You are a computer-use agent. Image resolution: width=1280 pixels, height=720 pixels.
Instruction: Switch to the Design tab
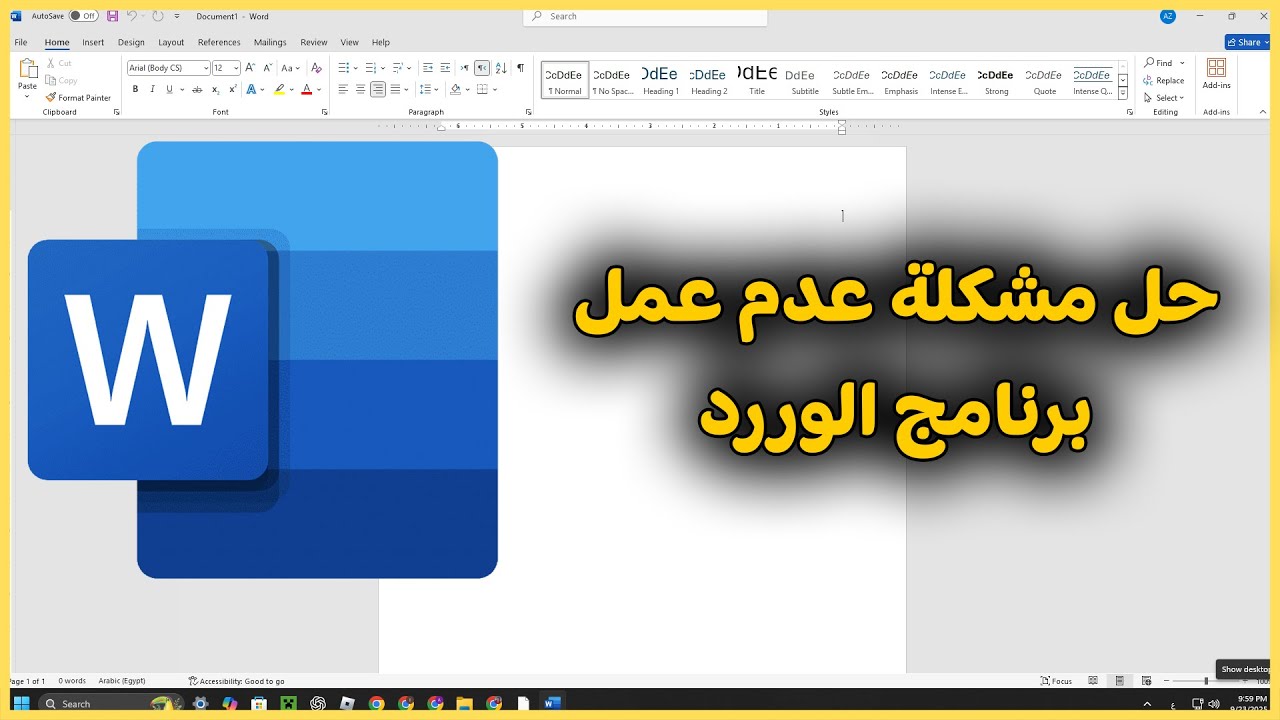point(131,42)
